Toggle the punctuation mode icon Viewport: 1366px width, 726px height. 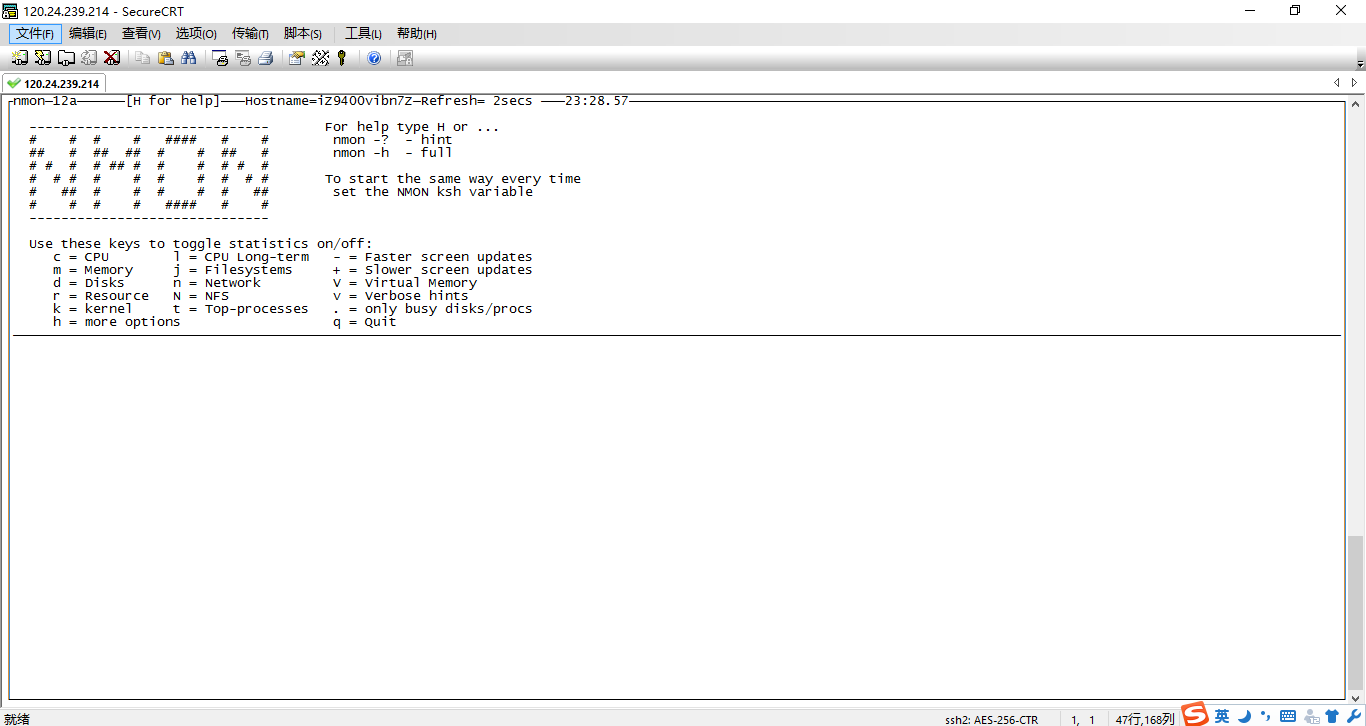coord(1266,716)
